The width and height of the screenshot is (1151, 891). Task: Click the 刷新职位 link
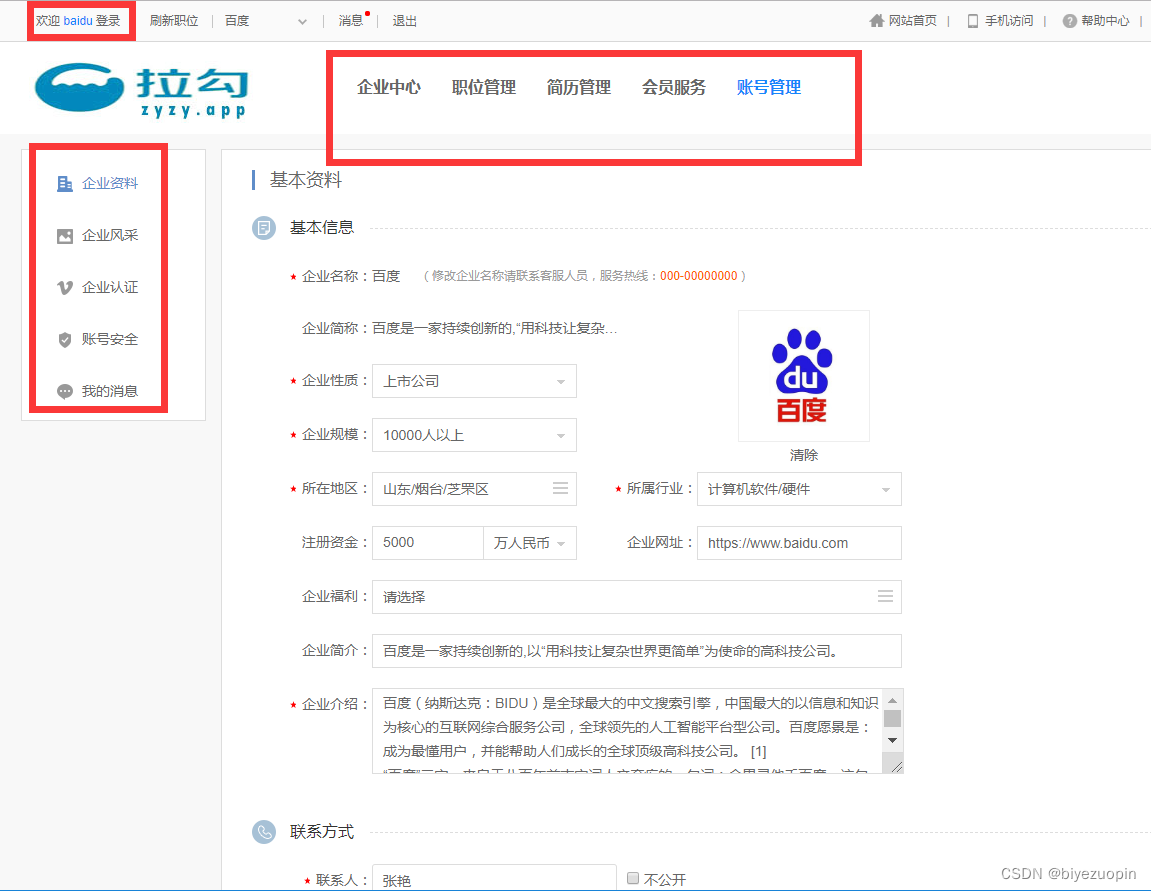174,21
